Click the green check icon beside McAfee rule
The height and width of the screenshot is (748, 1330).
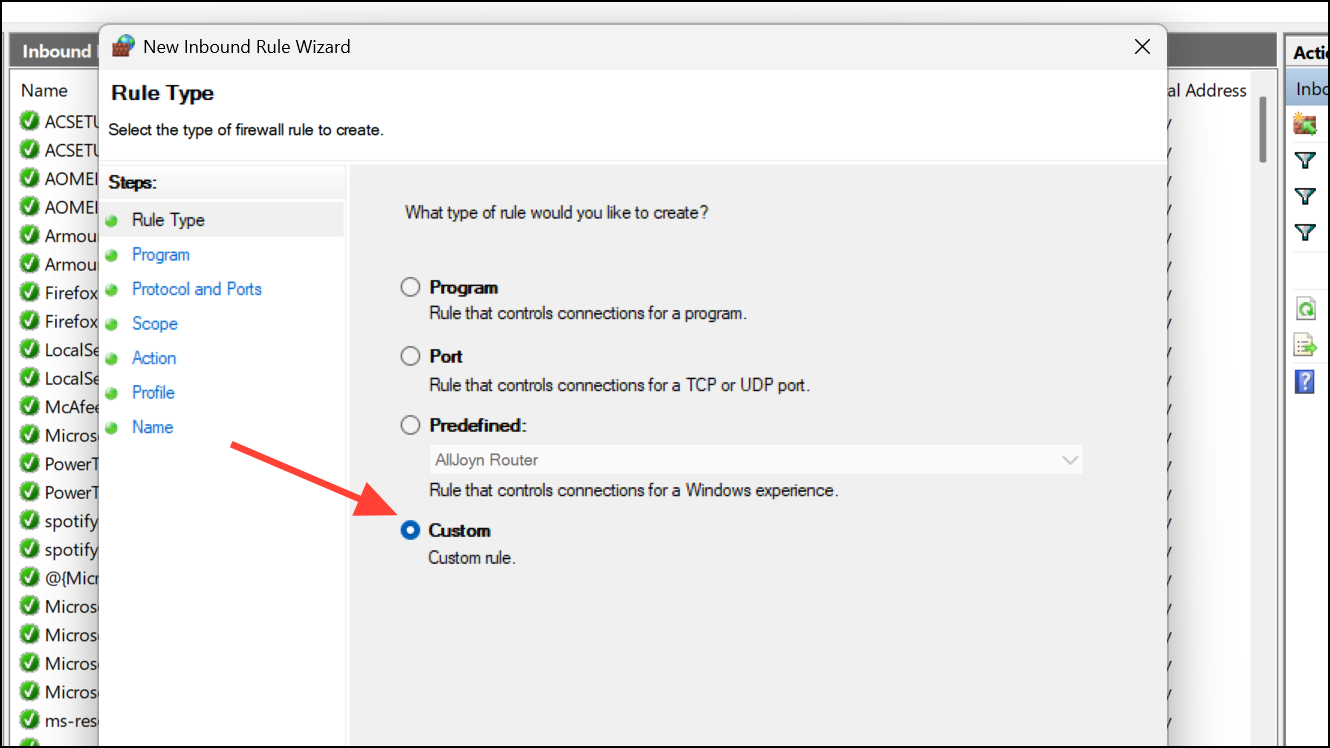coord(30,407)
